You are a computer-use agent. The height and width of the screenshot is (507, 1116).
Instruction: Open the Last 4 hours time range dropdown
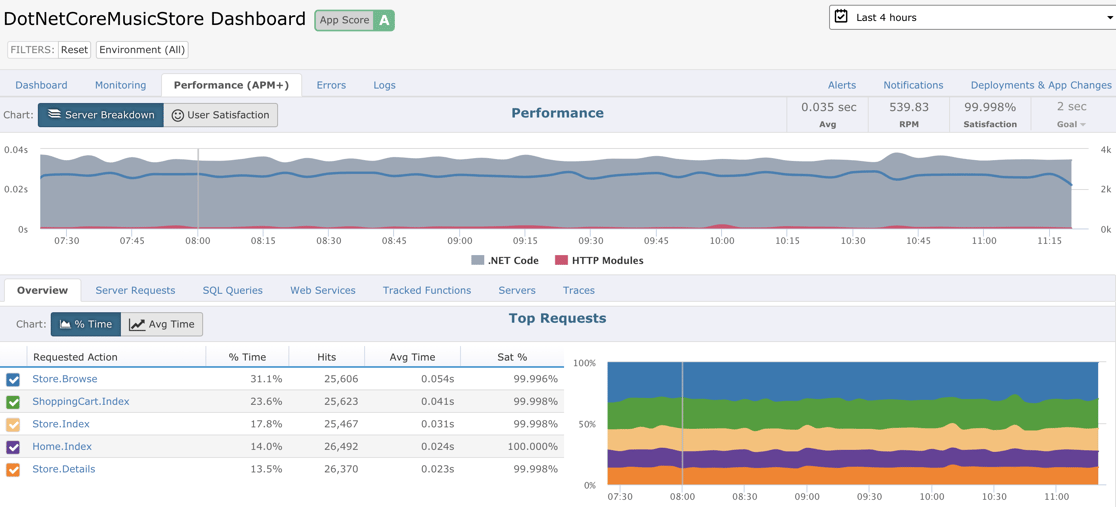(971, 17)
